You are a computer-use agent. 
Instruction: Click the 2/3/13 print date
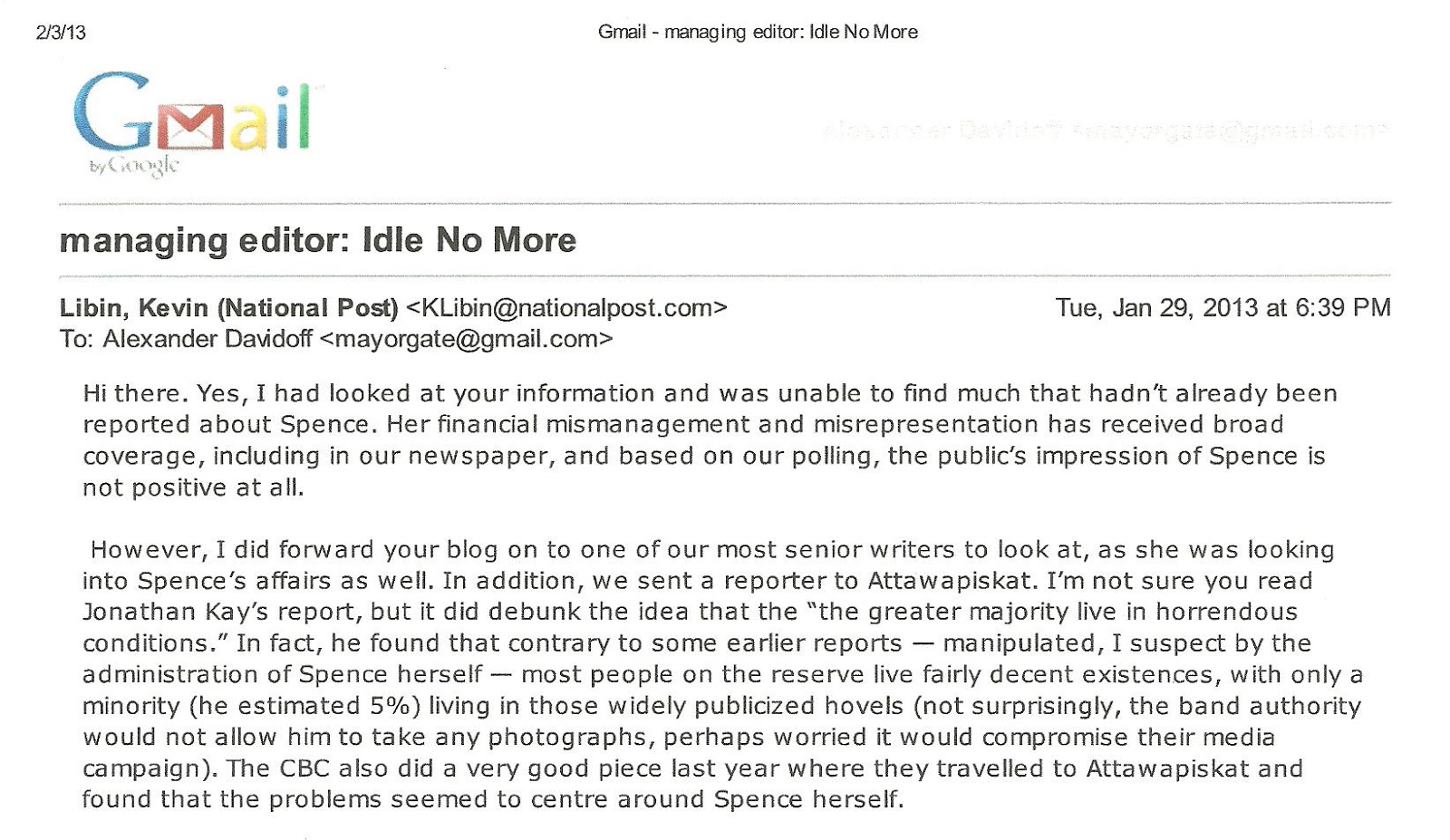pos(61,33)
